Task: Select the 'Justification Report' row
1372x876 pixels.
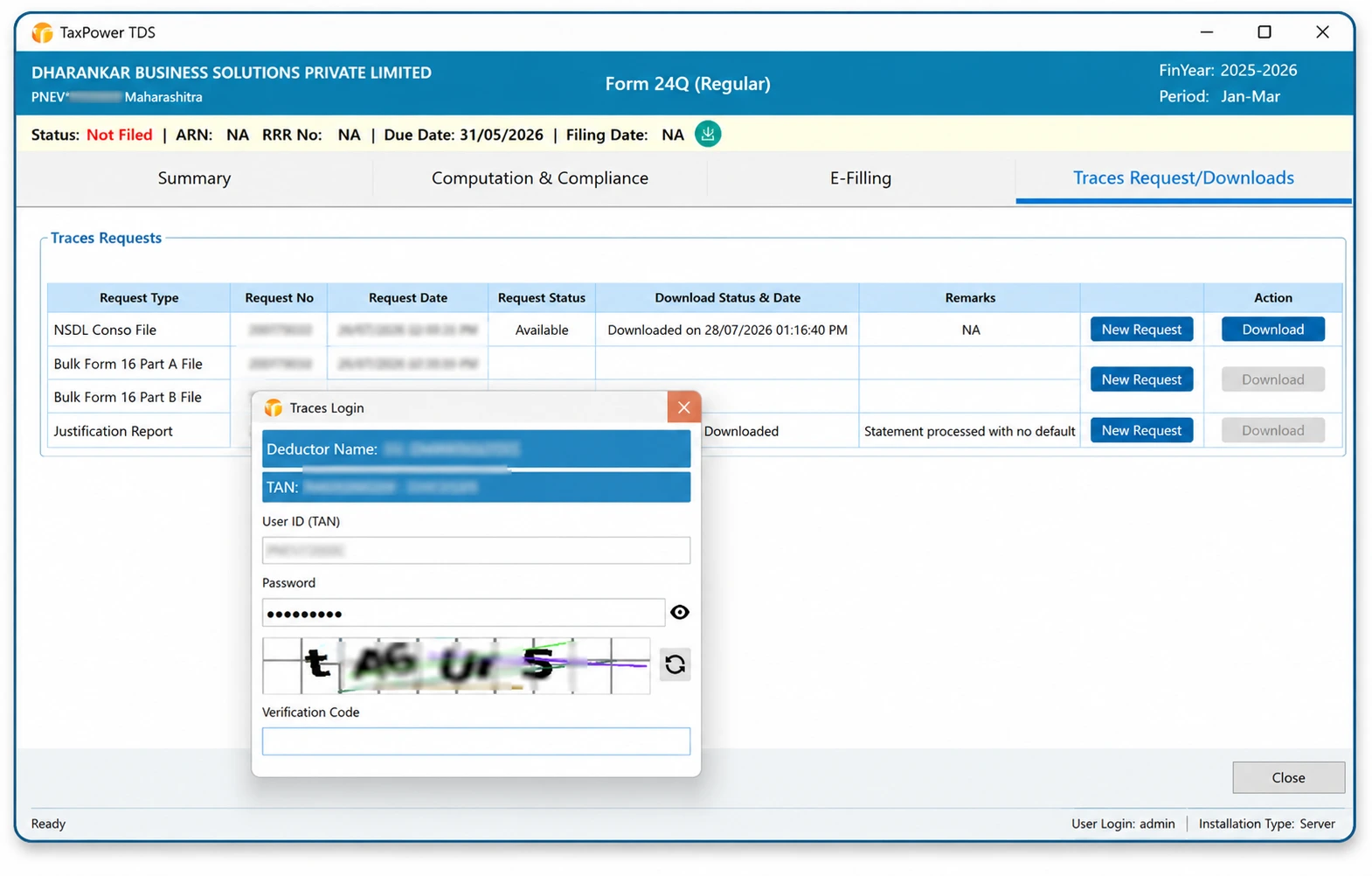Action: (139, 431)
